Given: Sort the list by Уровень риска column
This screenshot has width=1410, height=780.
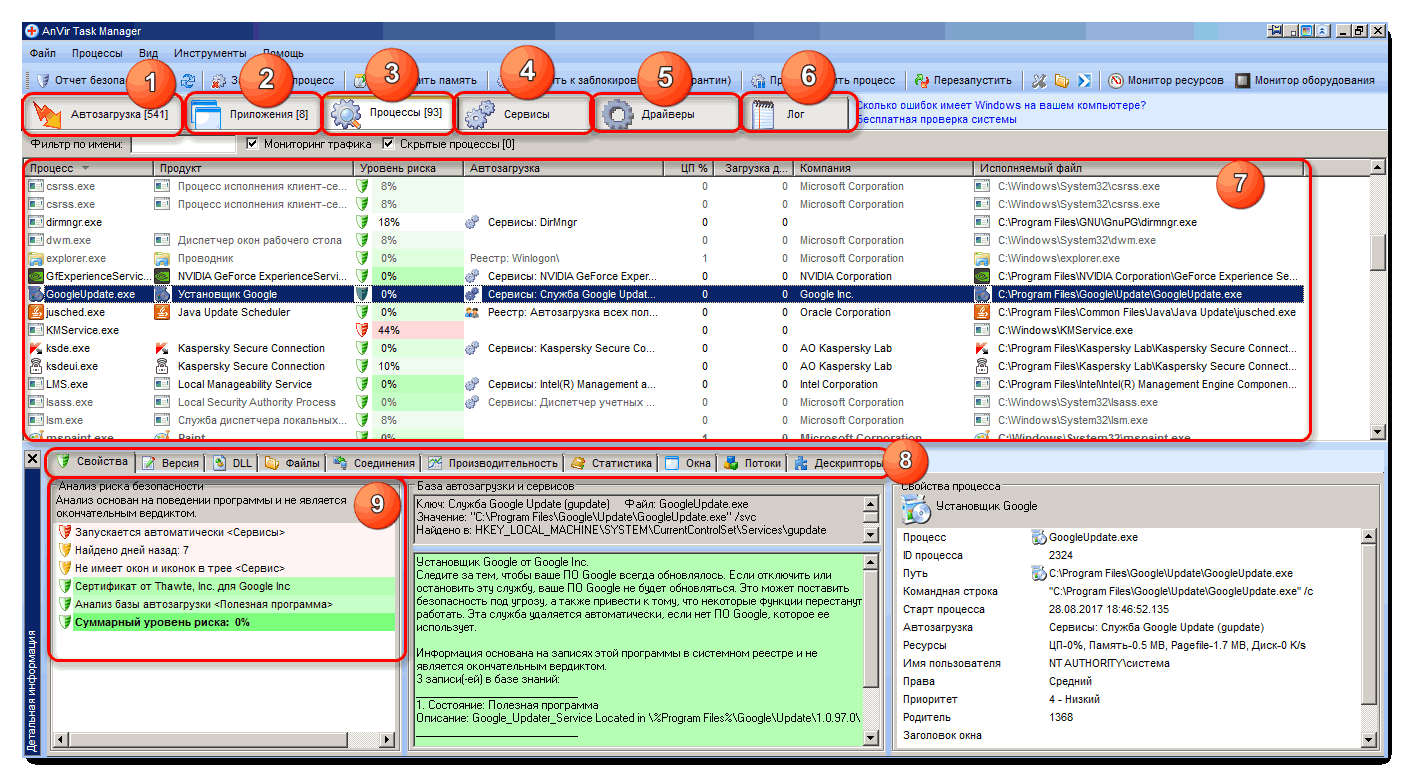Looking at the screenshot, I should 397,168.
